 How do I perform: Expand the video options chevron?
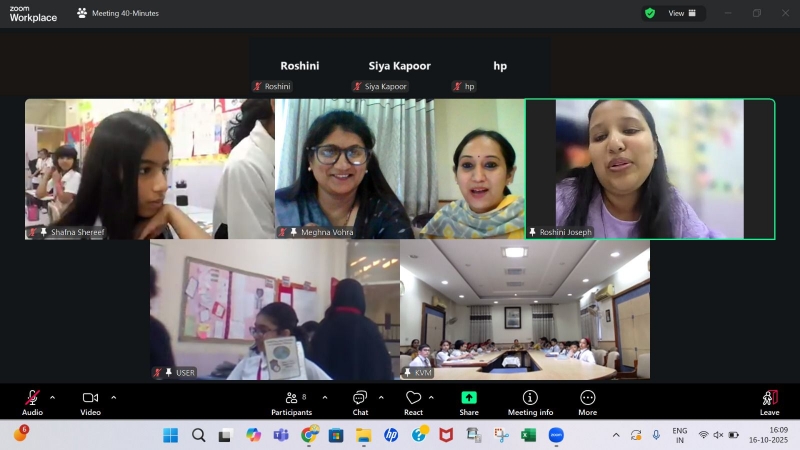coord(113,397)
